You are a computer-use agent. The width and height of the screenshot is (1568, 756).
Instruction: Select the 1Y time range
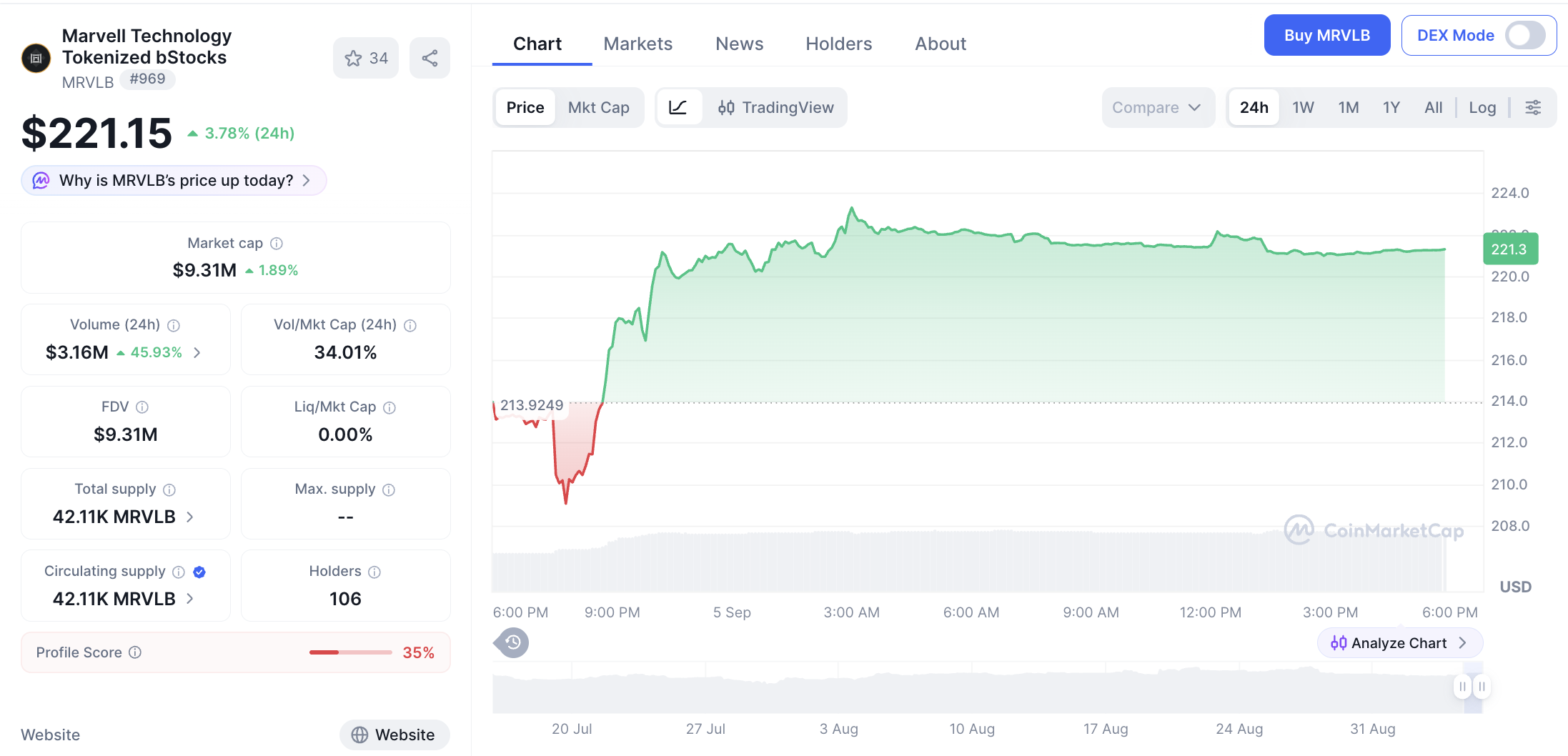[x=1391, y=107]
